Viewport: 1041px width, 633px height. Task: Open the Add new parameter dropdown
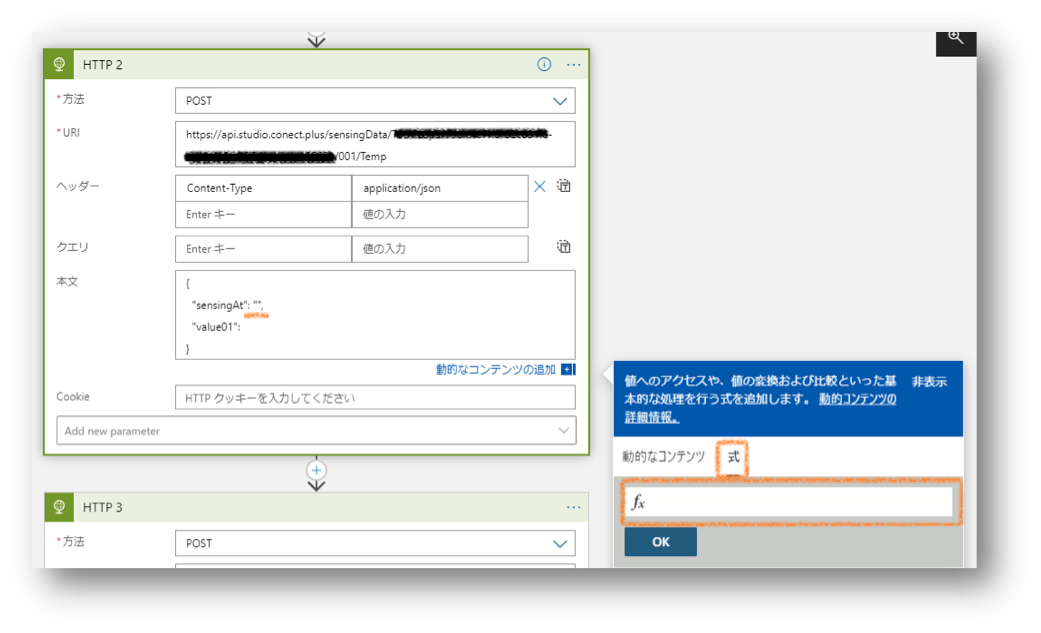(x=316, y=430)
